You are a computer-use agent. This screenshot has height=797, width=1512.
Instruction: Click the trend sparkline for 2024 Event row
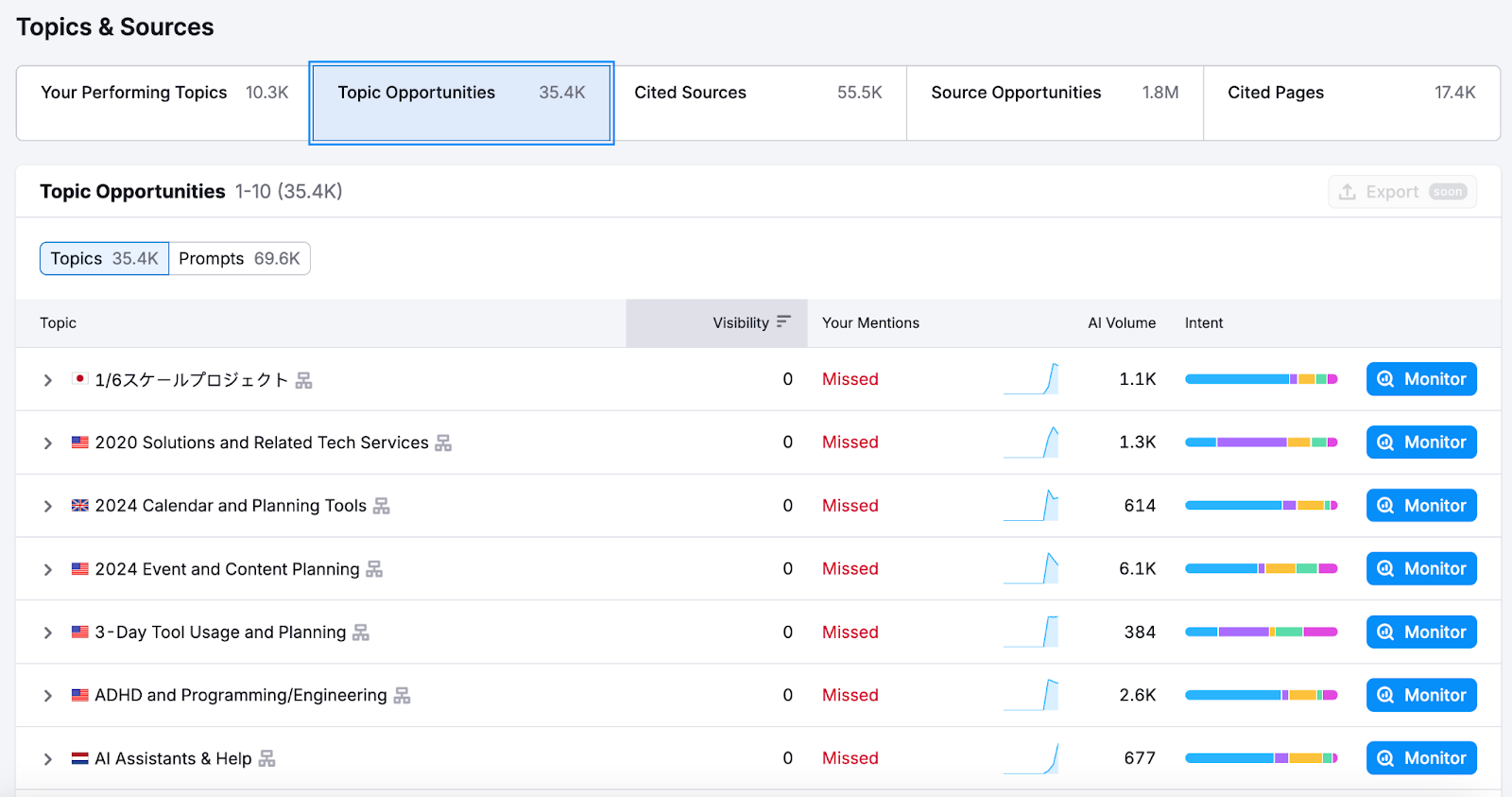point(1031,568)
